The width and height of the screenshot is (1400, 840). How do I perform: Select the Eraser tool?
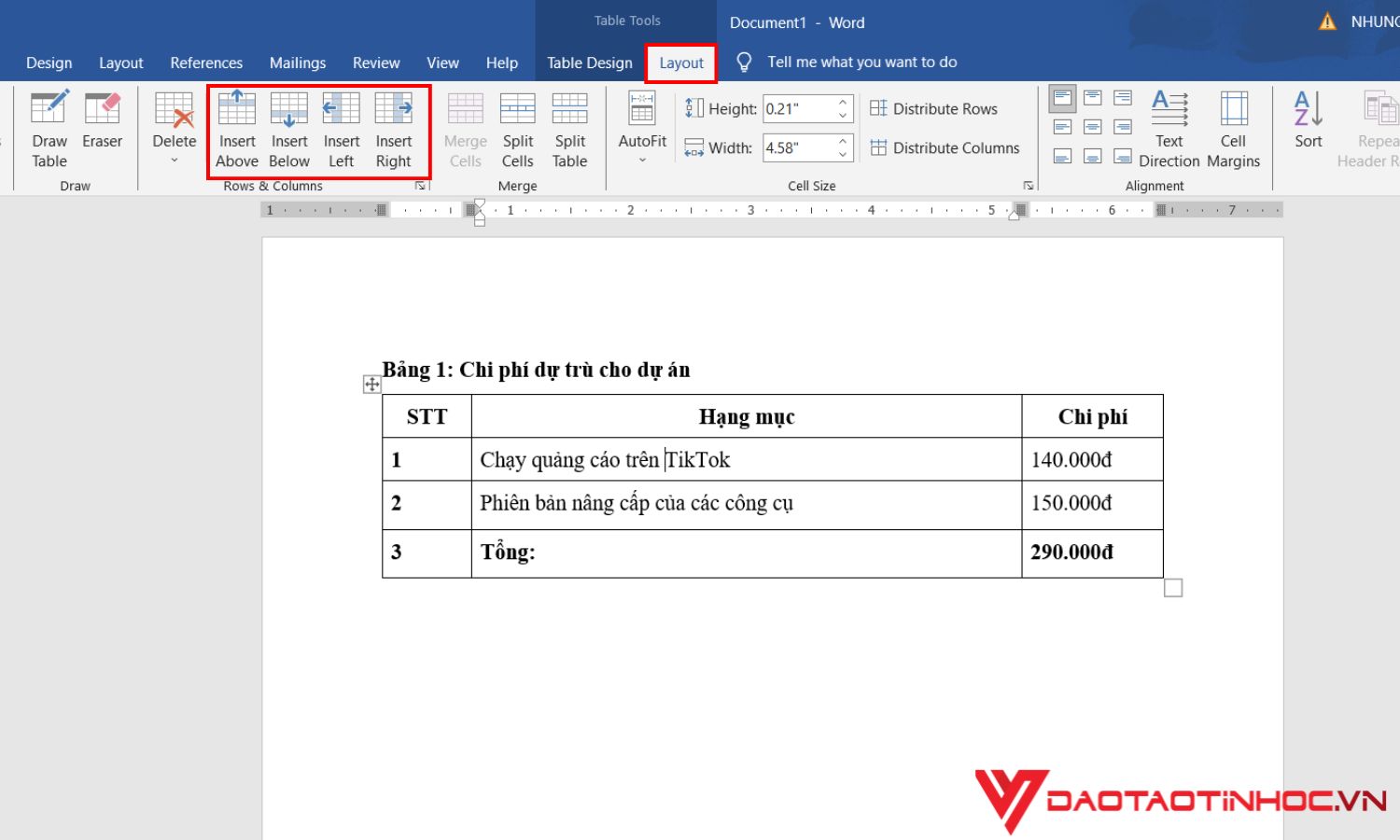coord(102,119)
